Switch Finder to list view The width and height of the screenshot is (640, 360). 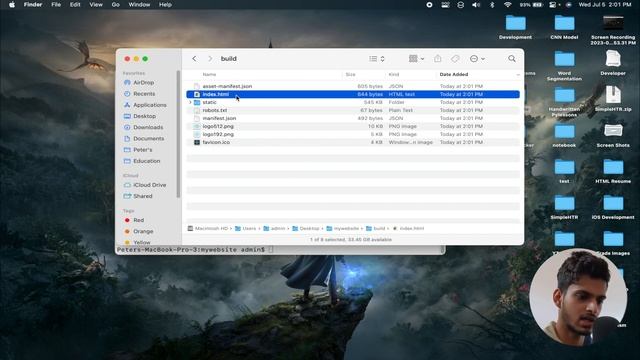(x=376, y=59)
